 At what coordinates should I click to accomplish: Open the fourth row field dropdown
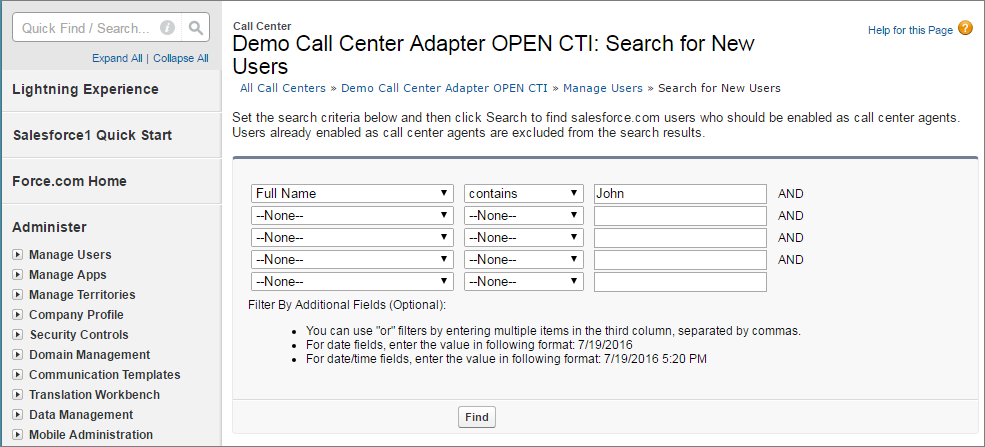(352, 260)
